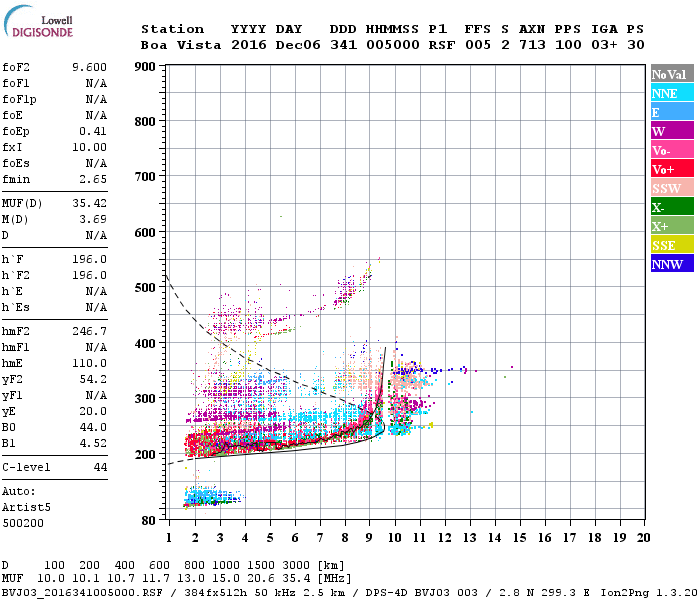
Task: Click the Artist5 auto-scaling label
Action: coord(26,508)
